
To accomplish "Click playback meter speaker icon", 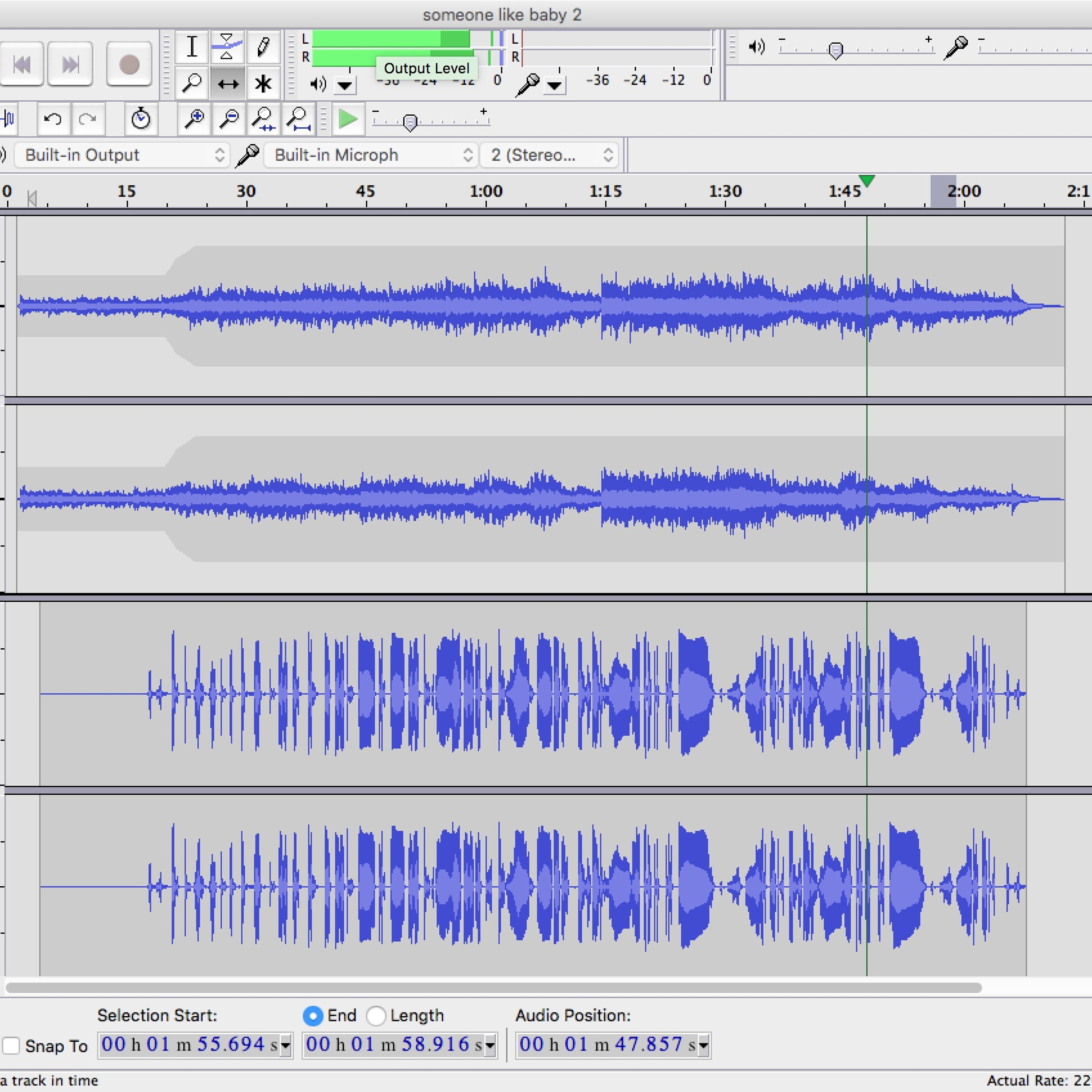I will [x=318, y=84].
